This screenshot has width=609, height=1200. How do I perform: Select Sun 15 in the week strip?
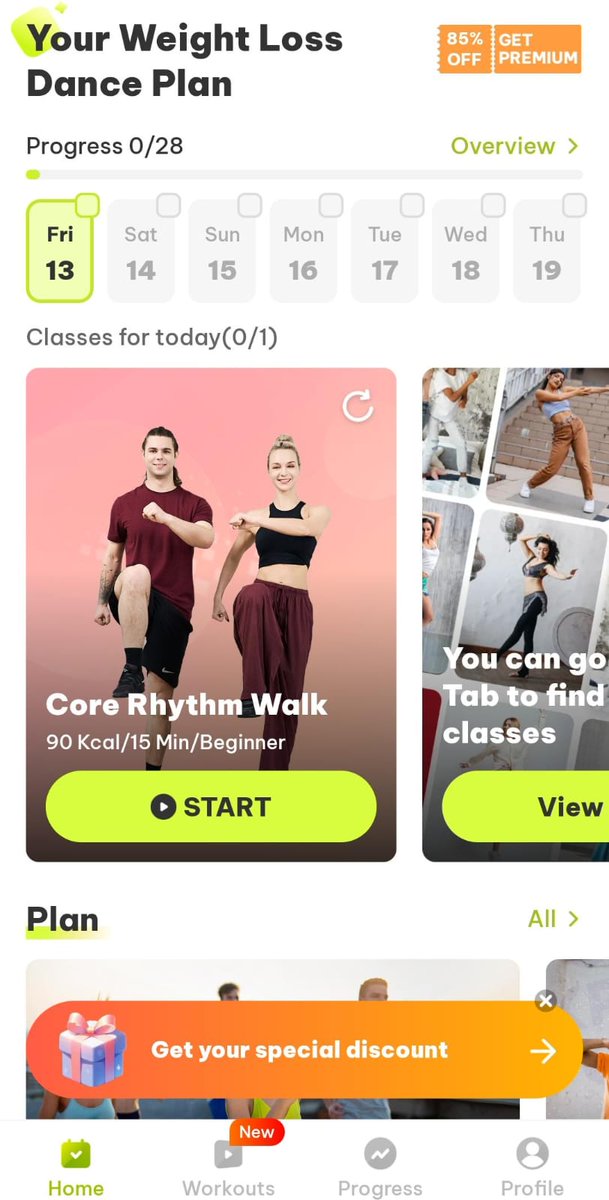coord(222,251)
